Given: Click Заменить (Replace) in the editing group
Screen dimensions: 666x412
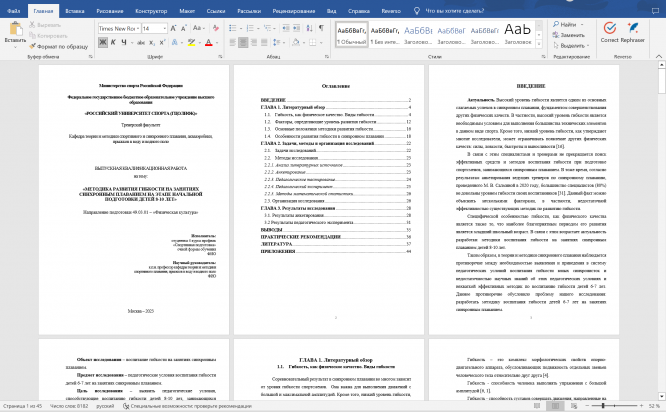Looking at the screenshot, I should coord(569,35).
